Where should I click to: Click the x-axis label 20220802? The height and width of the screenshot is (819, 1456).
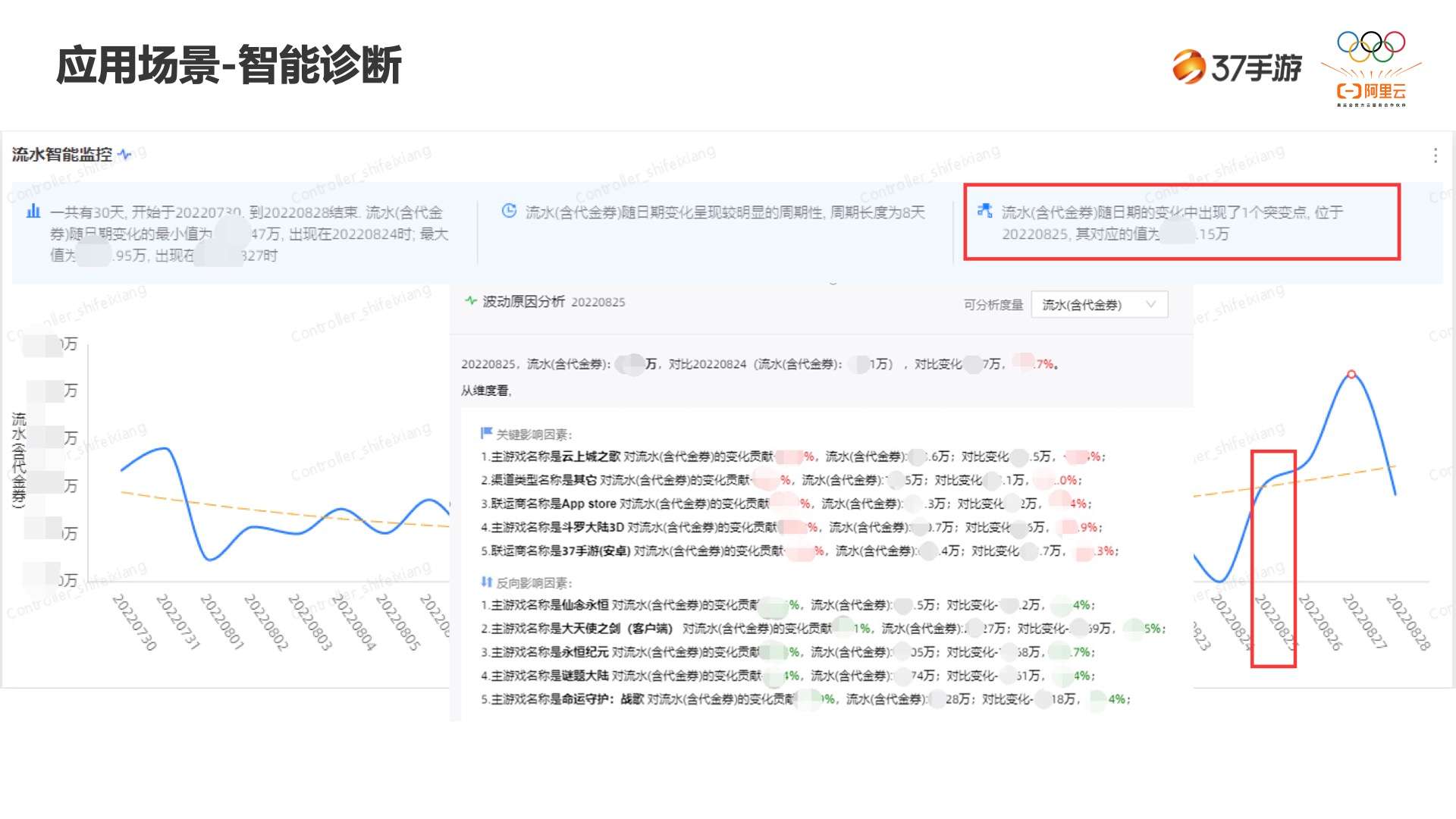pos(266,623)
